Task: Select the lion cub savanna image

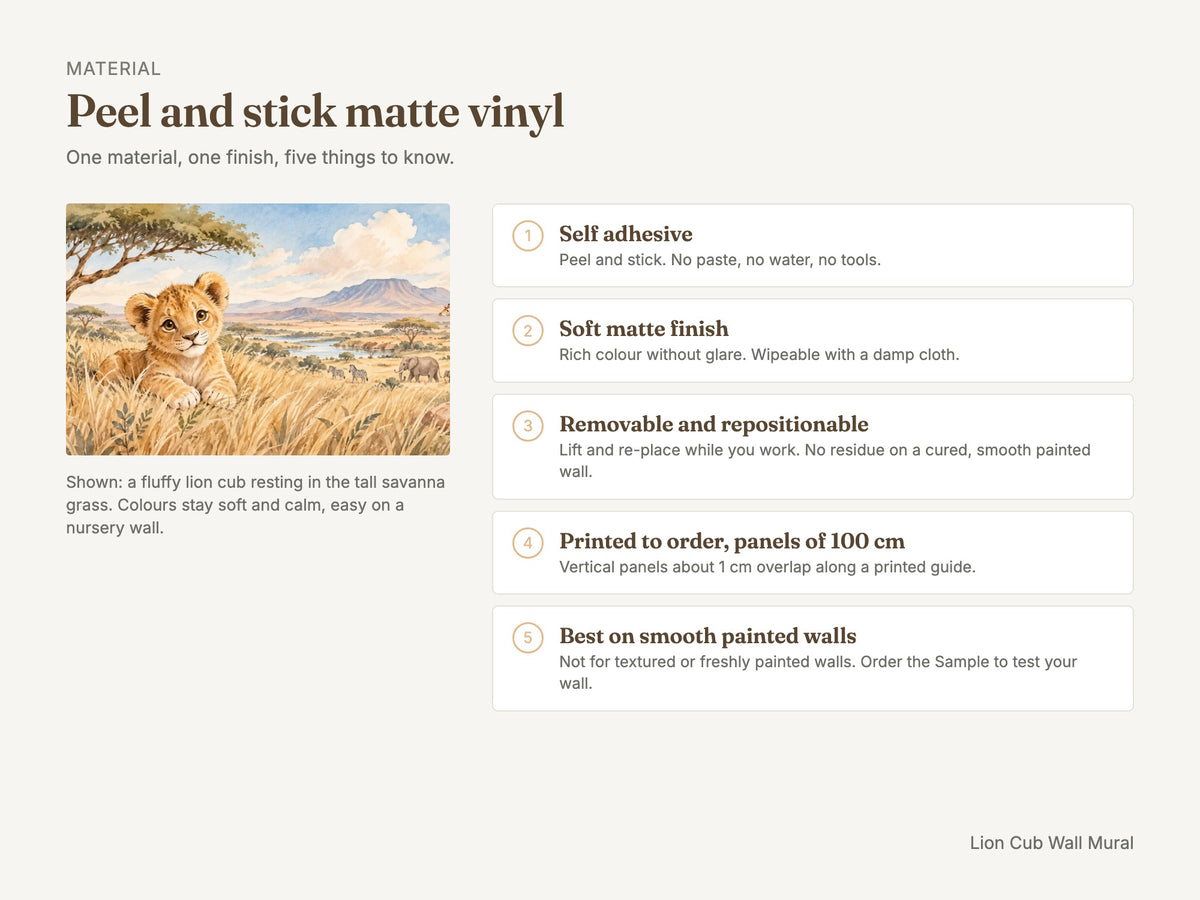Action: pyautogui.click(x=258, y=330)
